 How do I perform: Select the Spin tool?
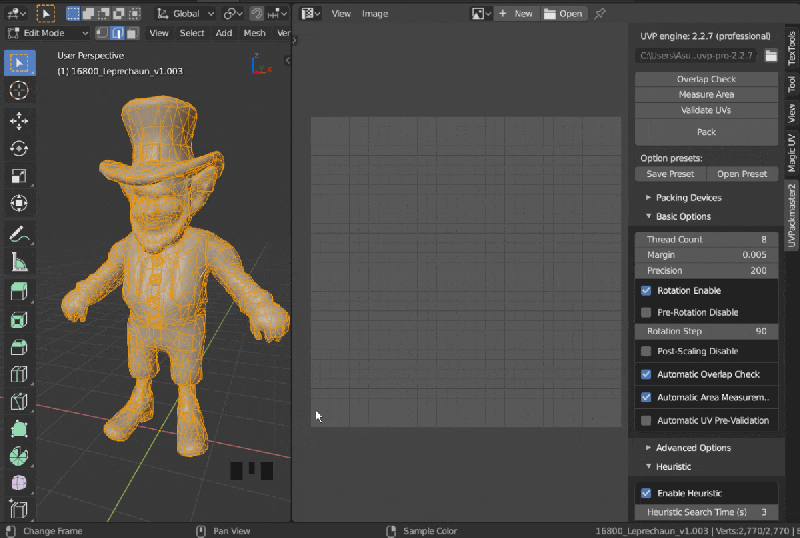click(x=19, y=456)
